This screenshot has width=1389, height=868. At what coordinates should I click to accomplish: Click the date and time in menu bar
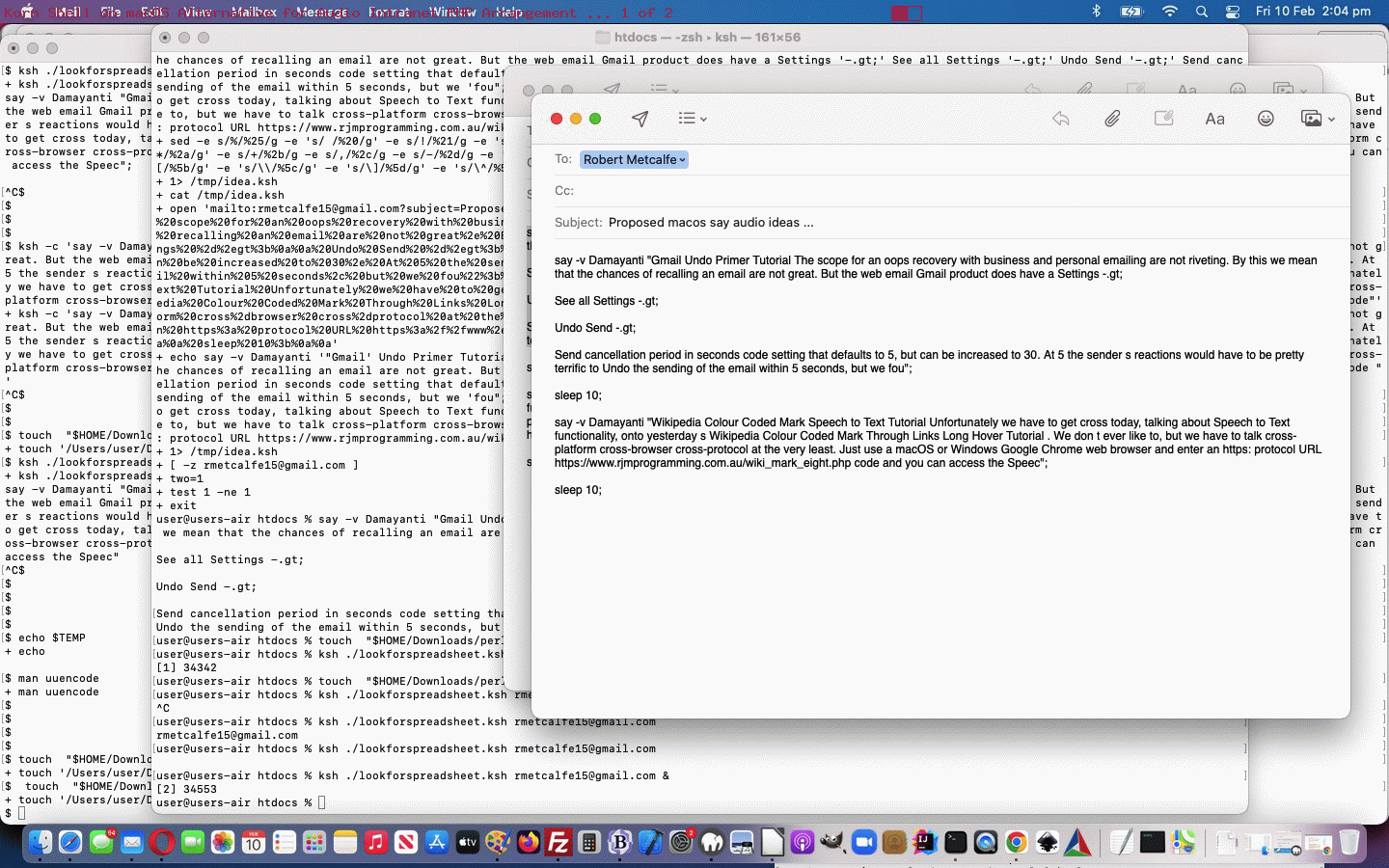click(1313, 12)
